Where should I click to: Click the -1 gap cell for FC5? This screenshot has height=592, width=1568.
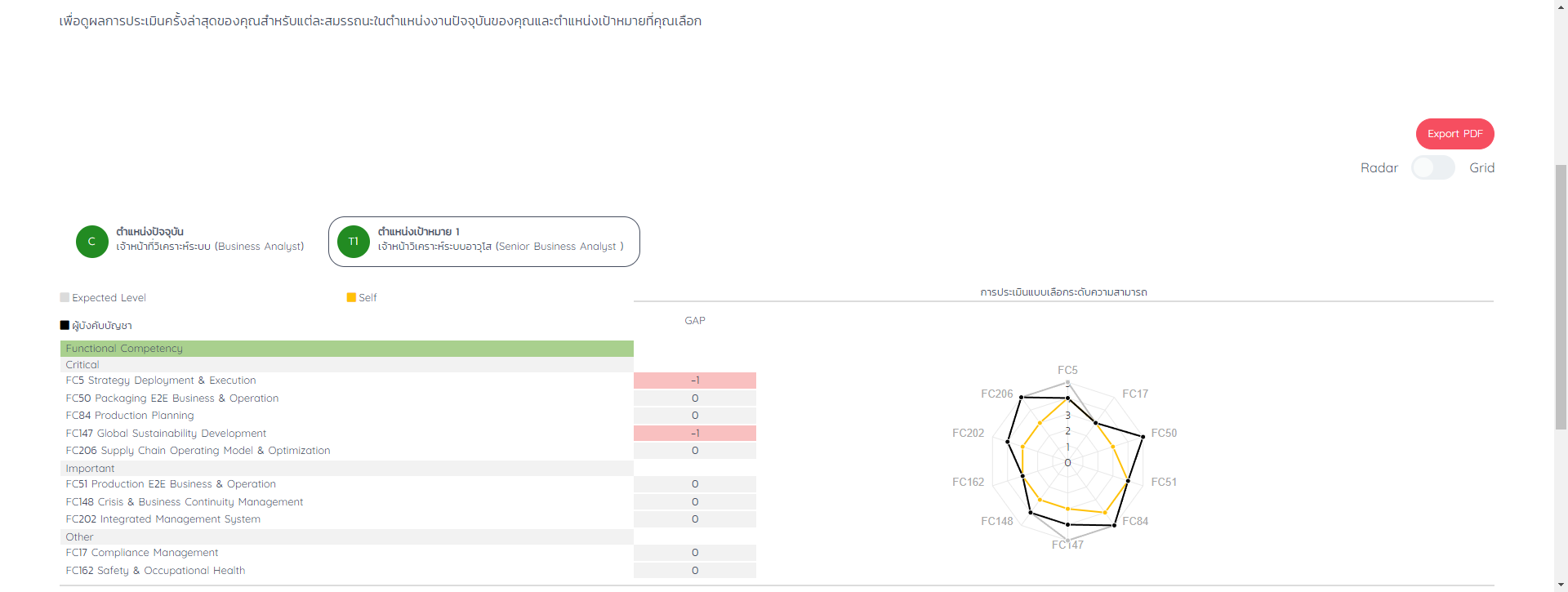(694, 381)
